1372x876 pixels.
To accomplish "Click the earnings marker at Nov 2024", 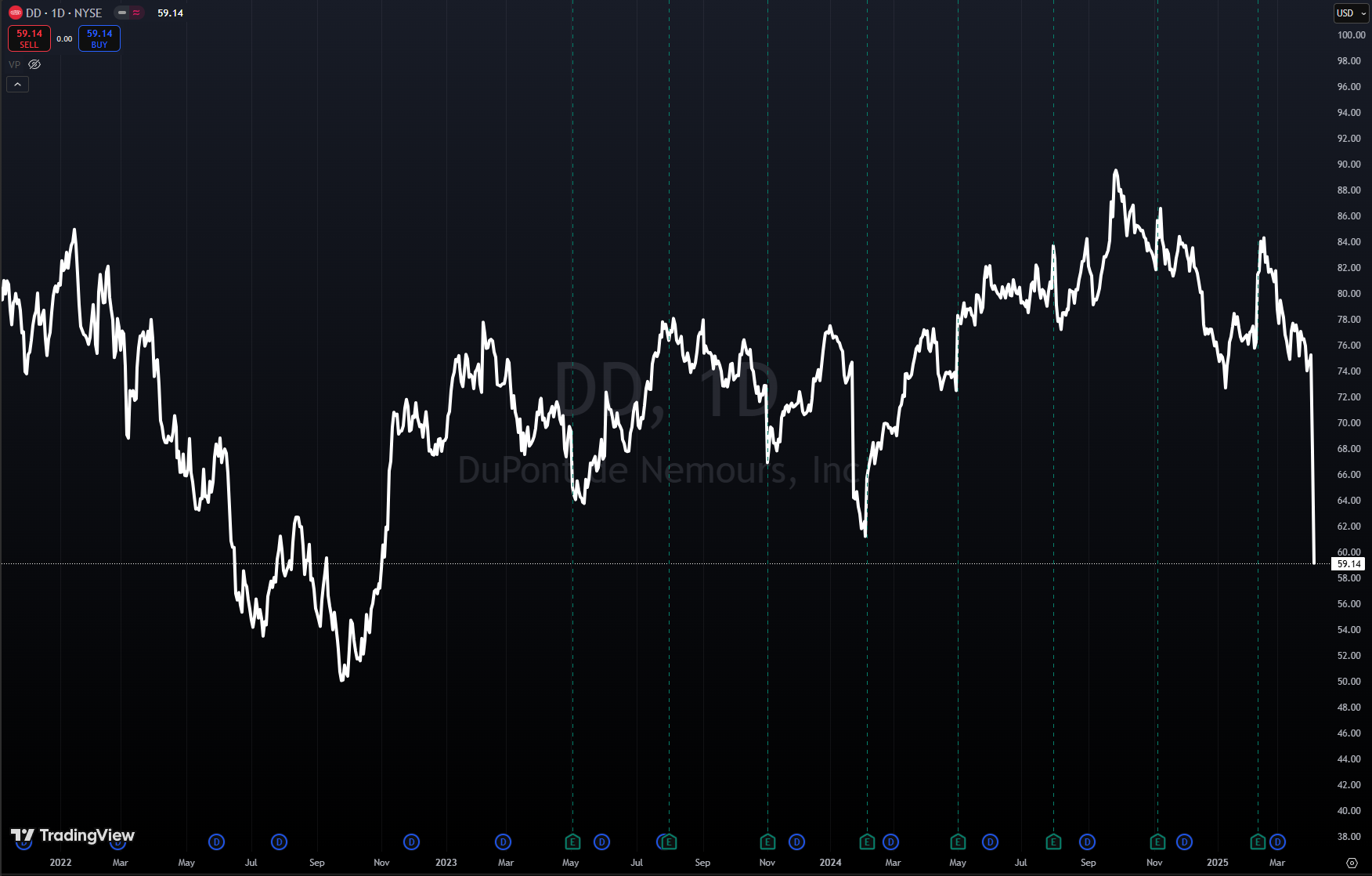I will point(1157,842).
